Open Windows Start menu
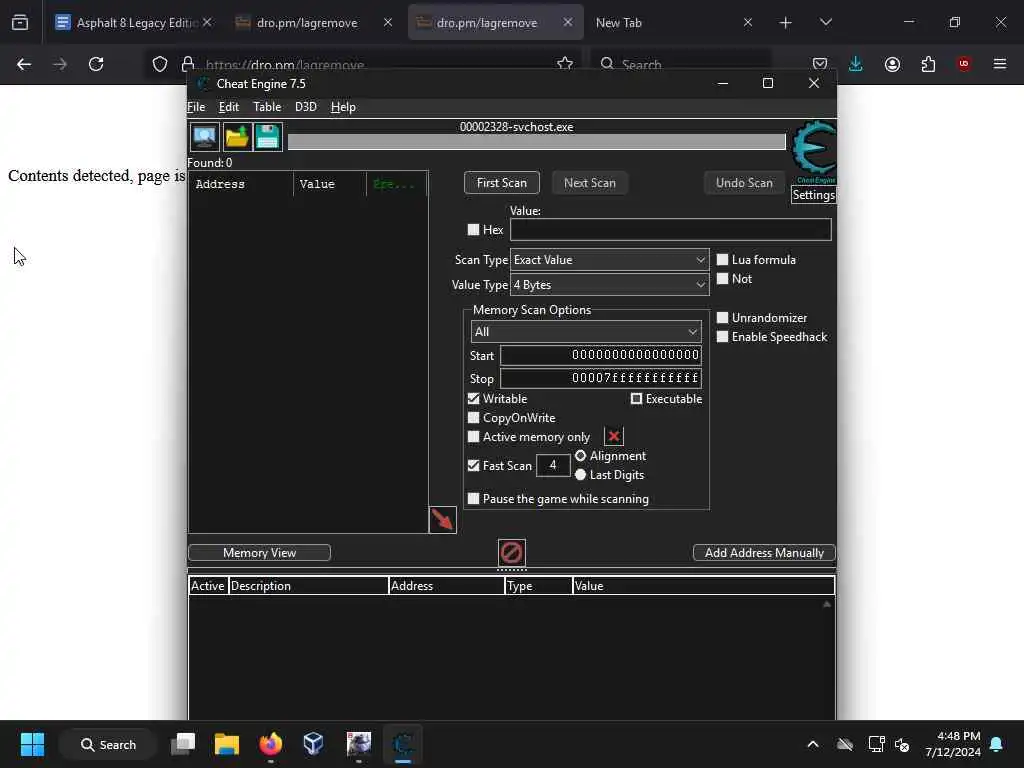1024x768 pixels. 32,744
